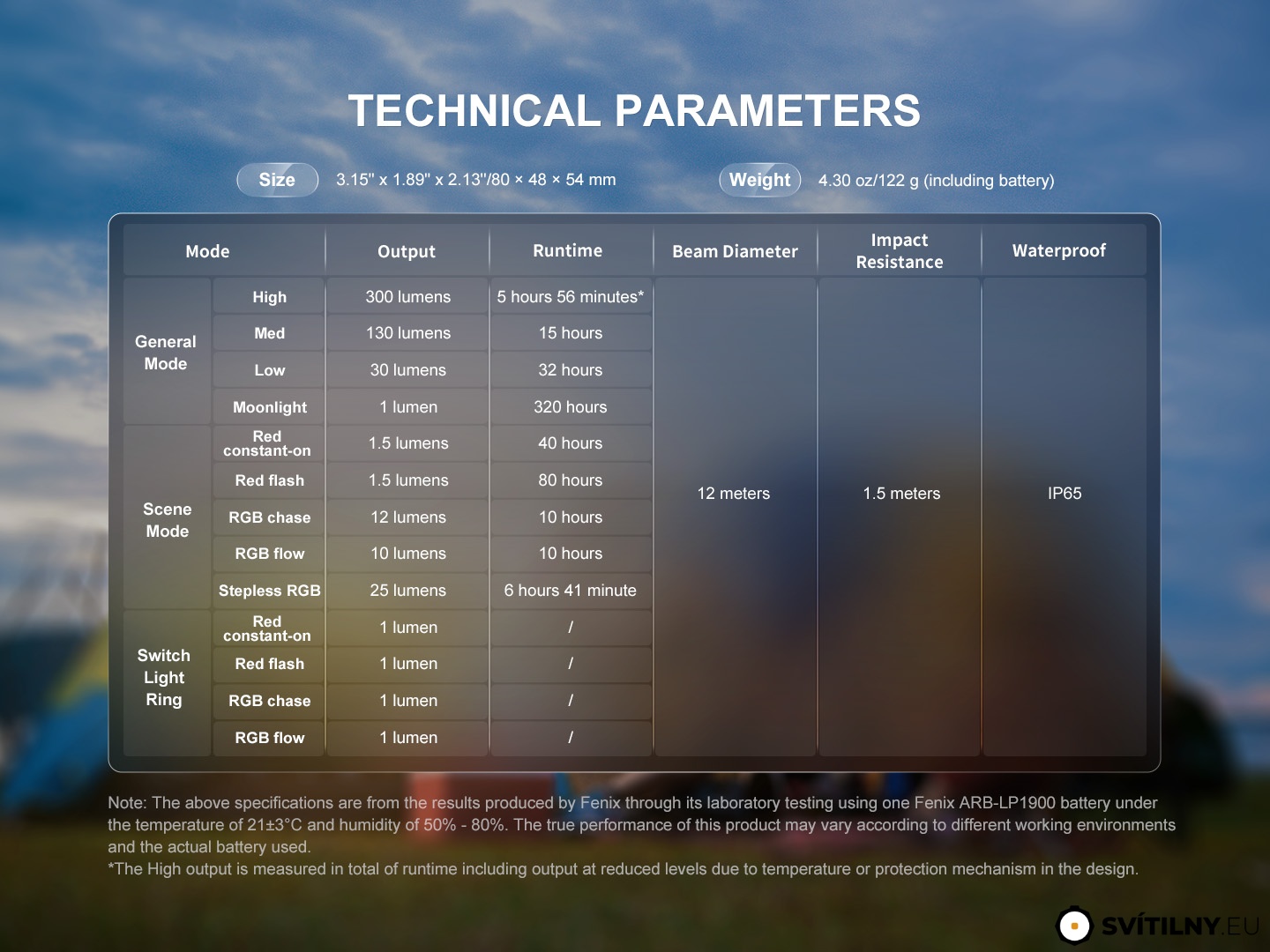This screenshot has height=952, width=1270.
Task: Click the 12 meters beam diameter value
Action: tap(734, 494)
